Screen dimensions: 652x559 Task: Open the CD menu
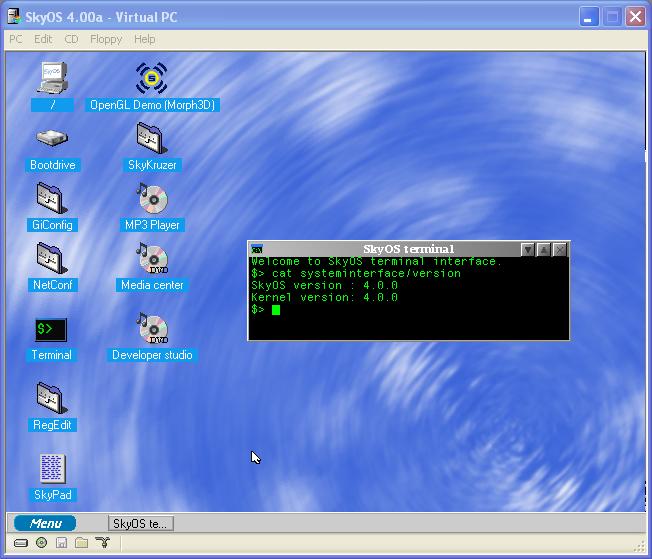(x=71, y=39)
